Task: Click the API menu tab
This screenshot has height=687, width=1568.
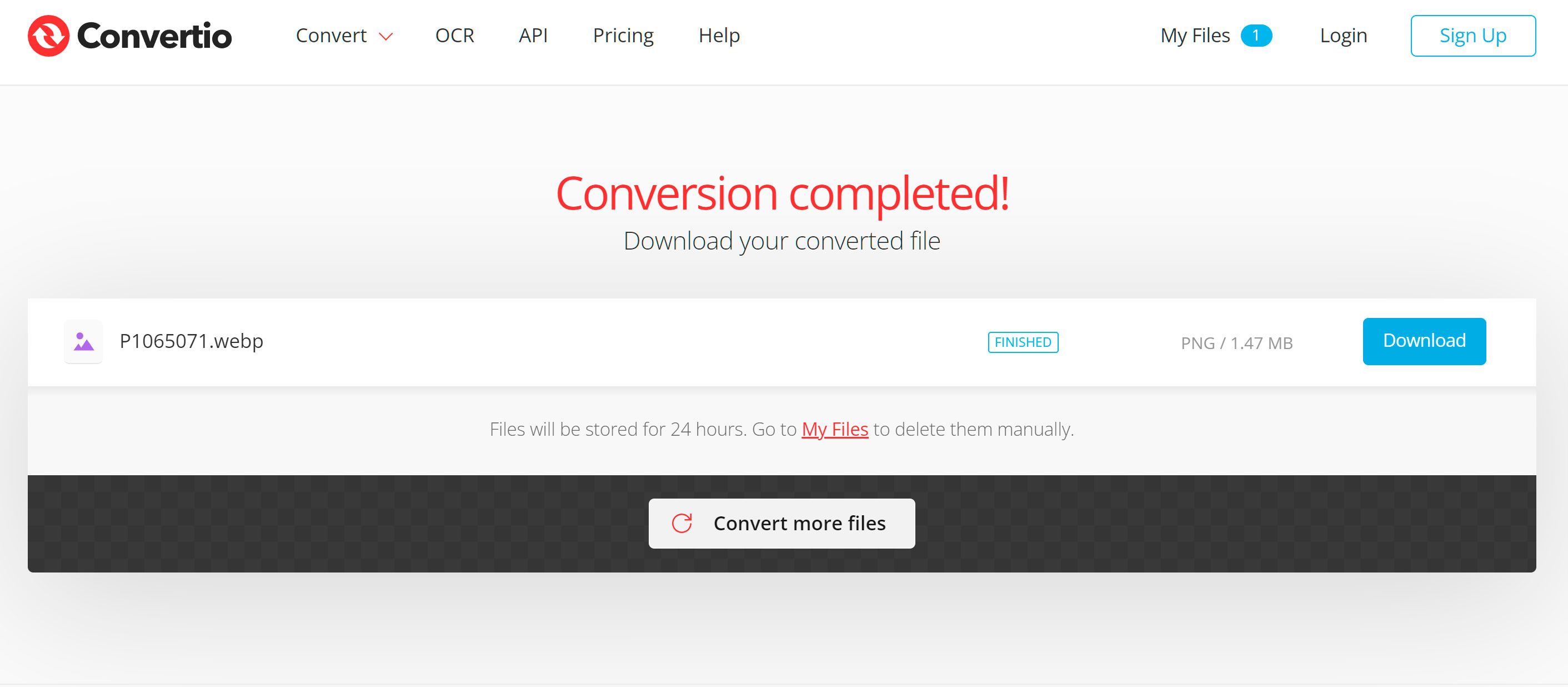Action: 533,35
